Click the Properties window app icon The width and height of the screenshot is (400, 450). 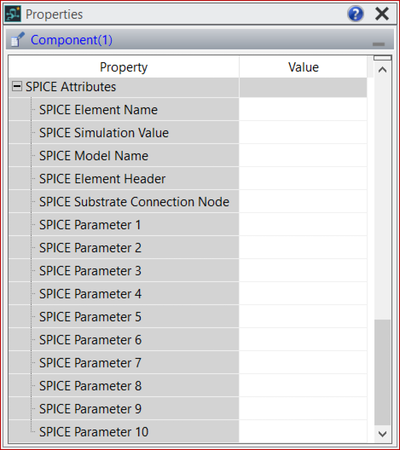click(13, 14)
